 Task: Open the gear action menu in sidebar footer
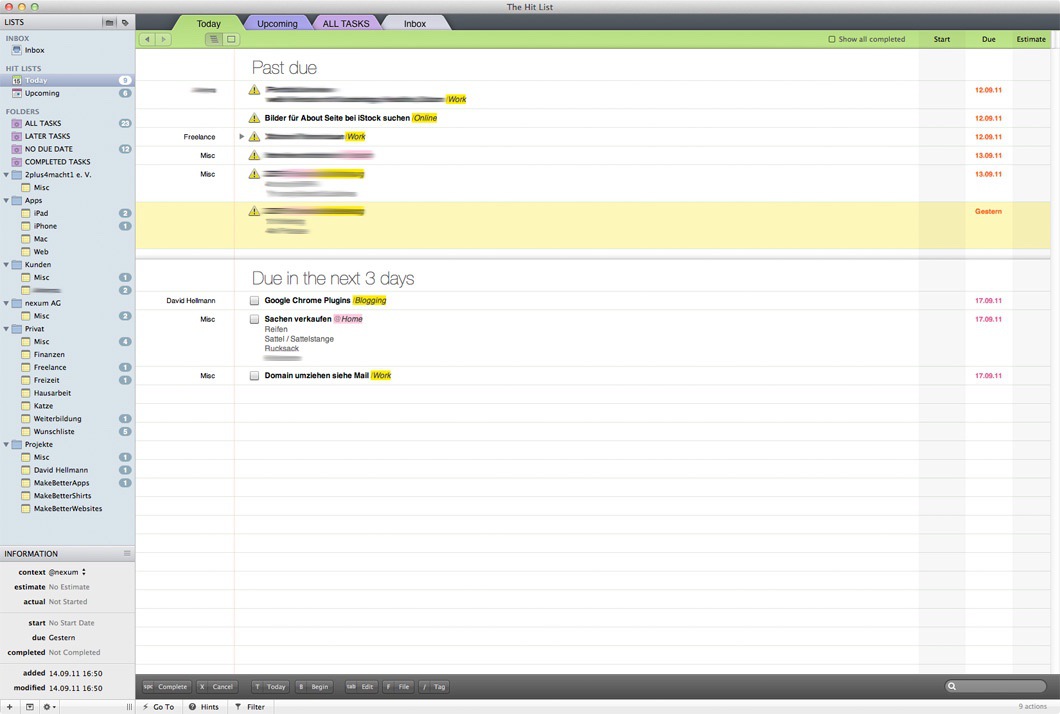click(x=49, y=707)
